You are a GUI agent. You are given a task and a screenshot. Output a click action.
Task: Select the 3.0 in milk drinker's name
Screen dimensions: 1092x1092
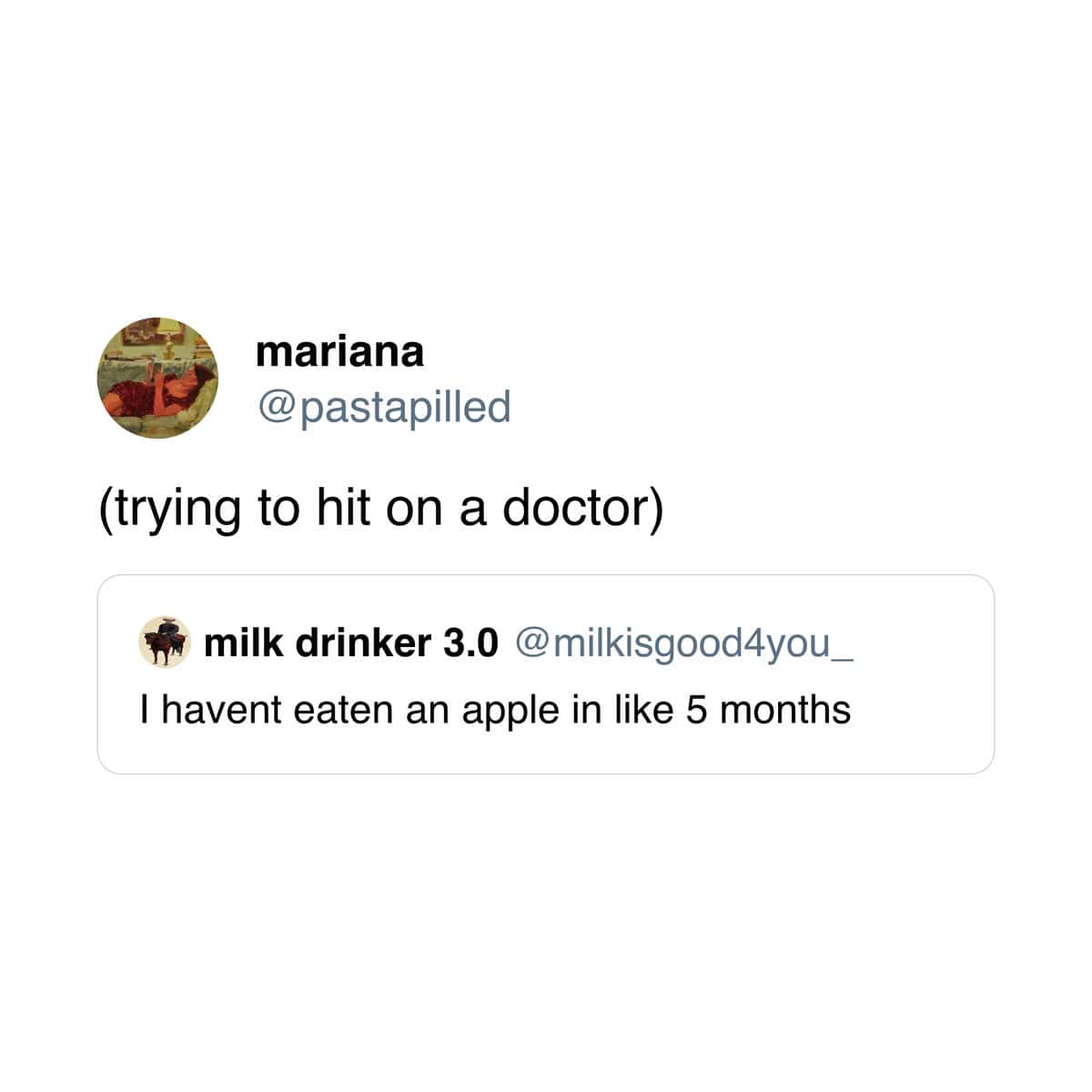pos(470,642)
